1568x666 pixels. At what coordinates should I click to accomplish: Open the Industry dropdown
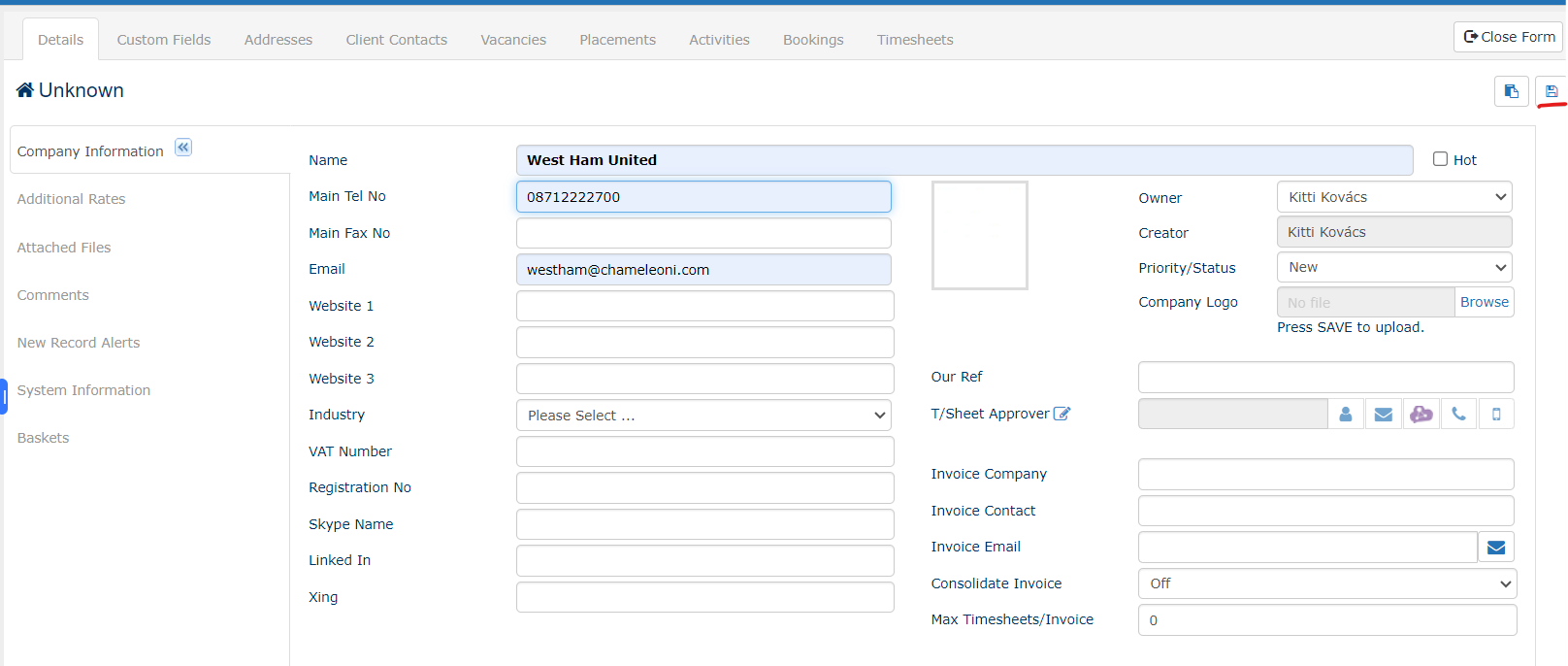pyautogui.click(x=704, y=416)
